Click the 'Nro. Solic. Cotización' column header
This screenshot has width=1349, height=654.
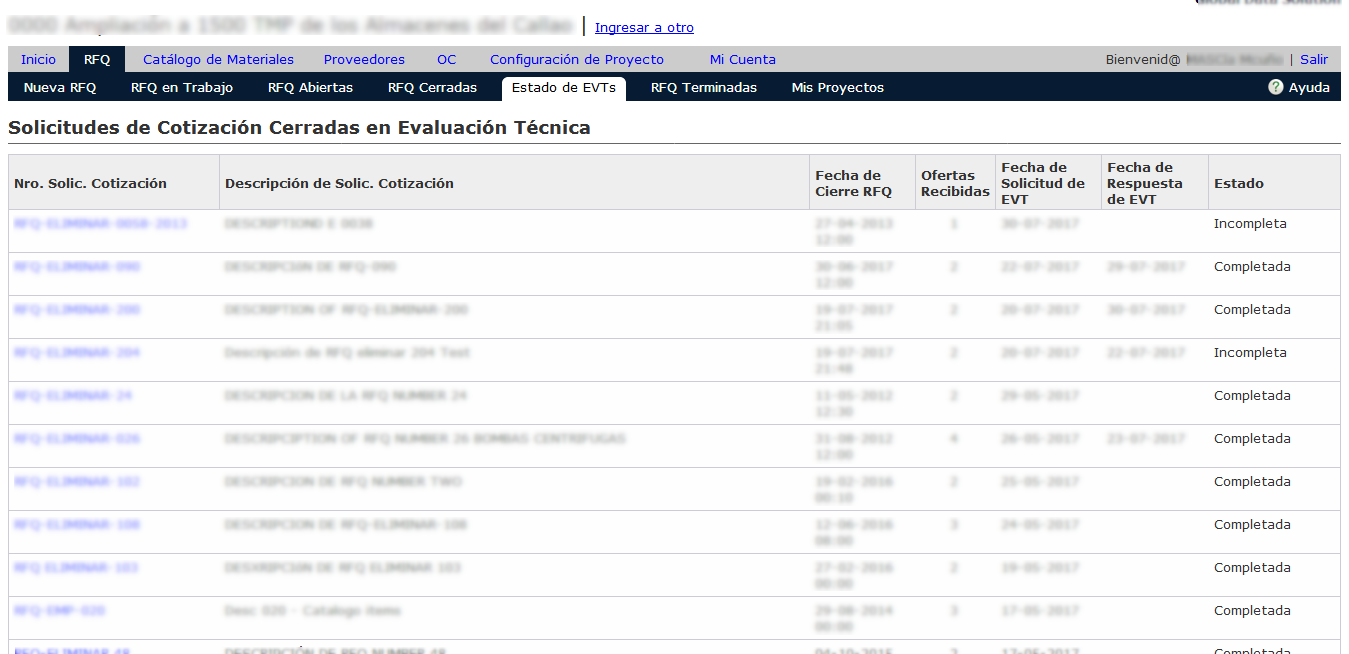tap(90, 183)
